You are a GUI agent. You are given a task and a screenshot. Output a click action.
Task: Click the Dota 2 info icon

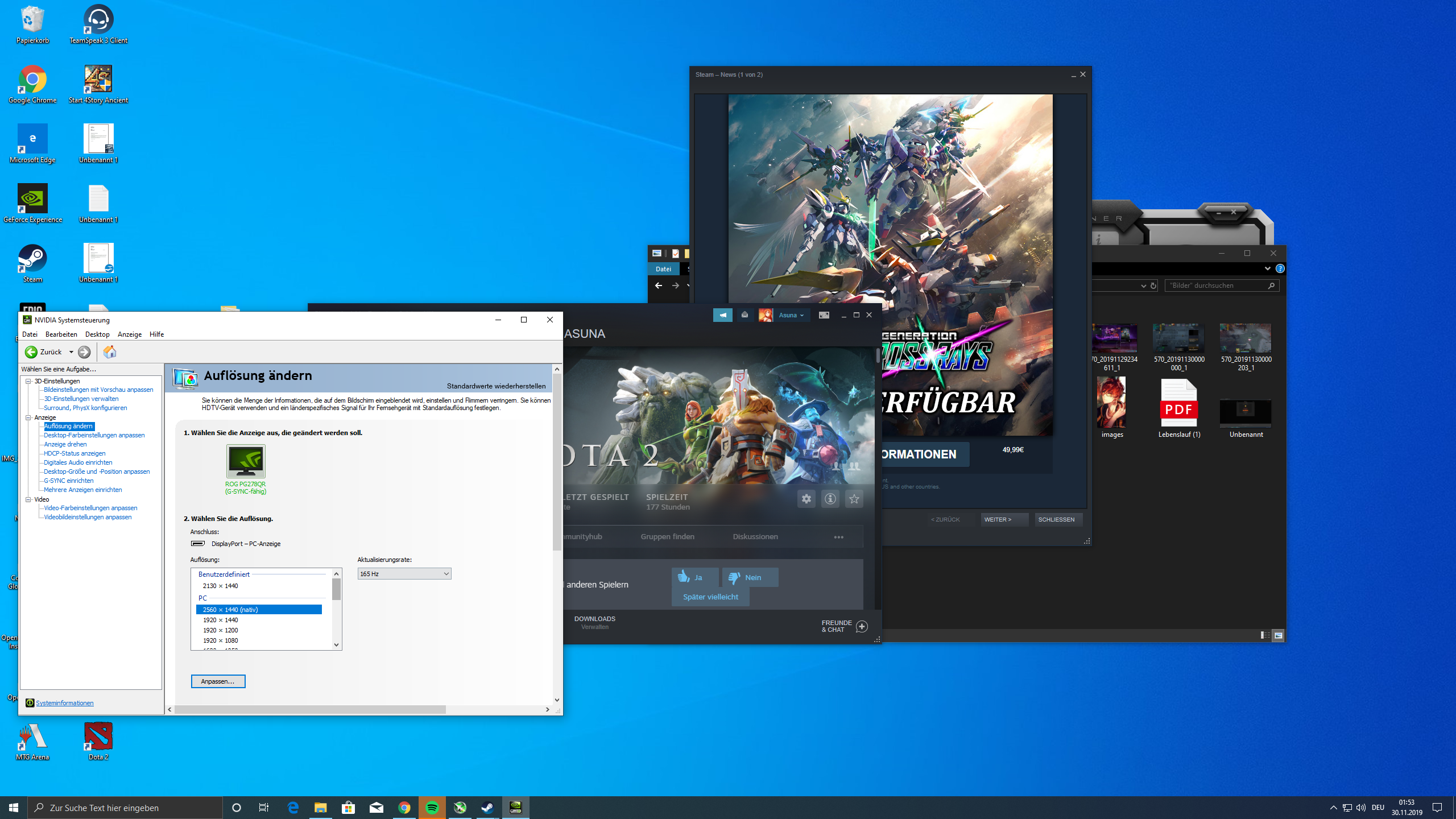(830, 499)
